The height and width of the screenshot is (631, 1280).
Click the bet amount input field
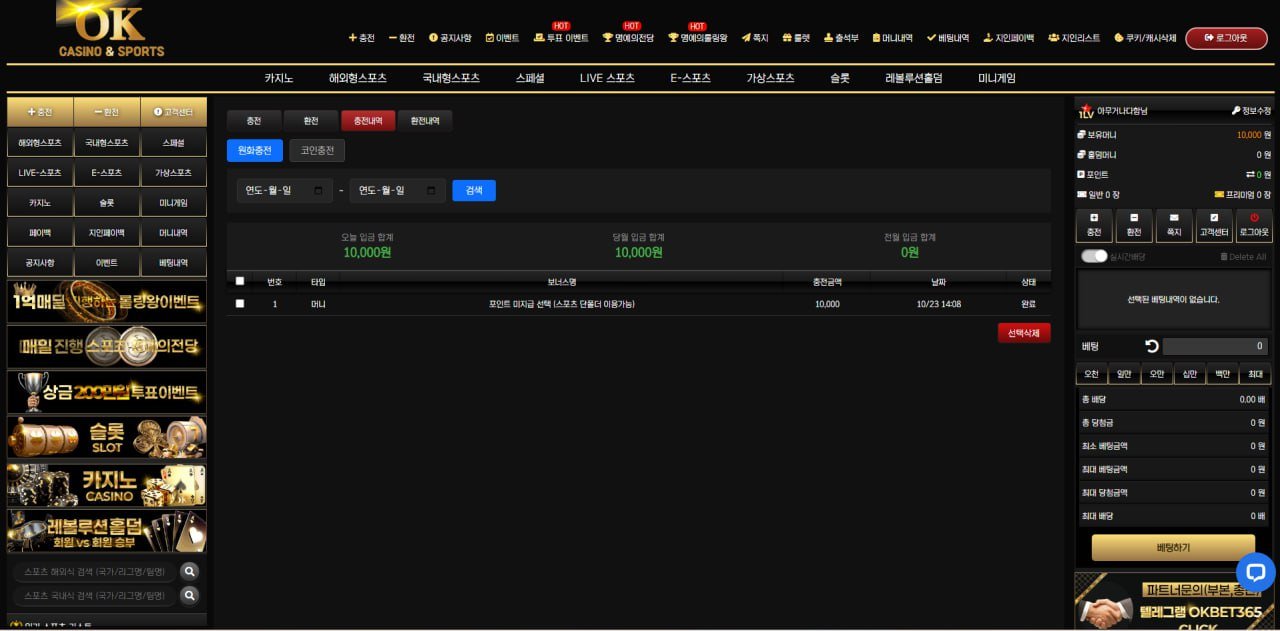click(x=1215, y=346)
